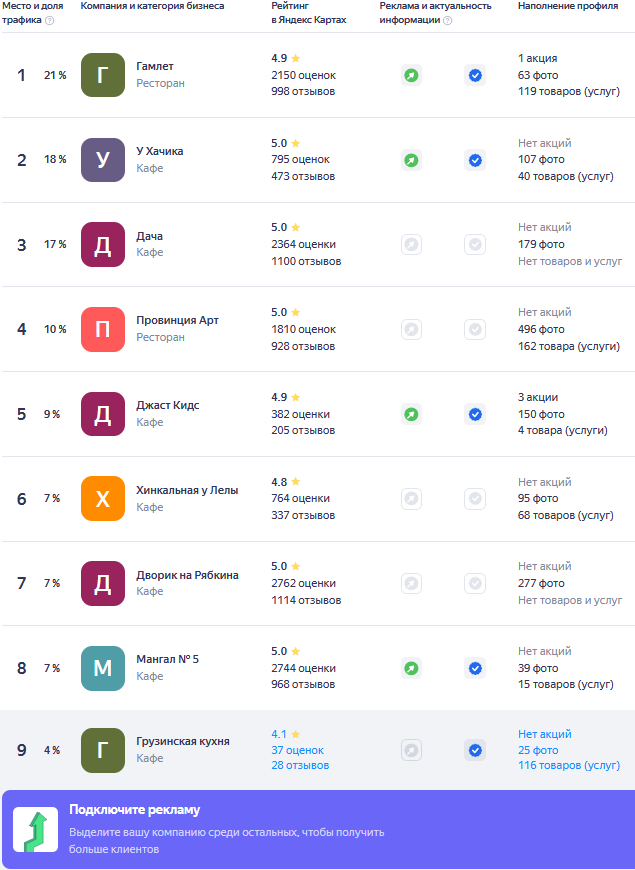The height and width of the screenshot is (870, 635).
Task: Click grey advertising icon in Дача row
Action: (x=410, y=244)
